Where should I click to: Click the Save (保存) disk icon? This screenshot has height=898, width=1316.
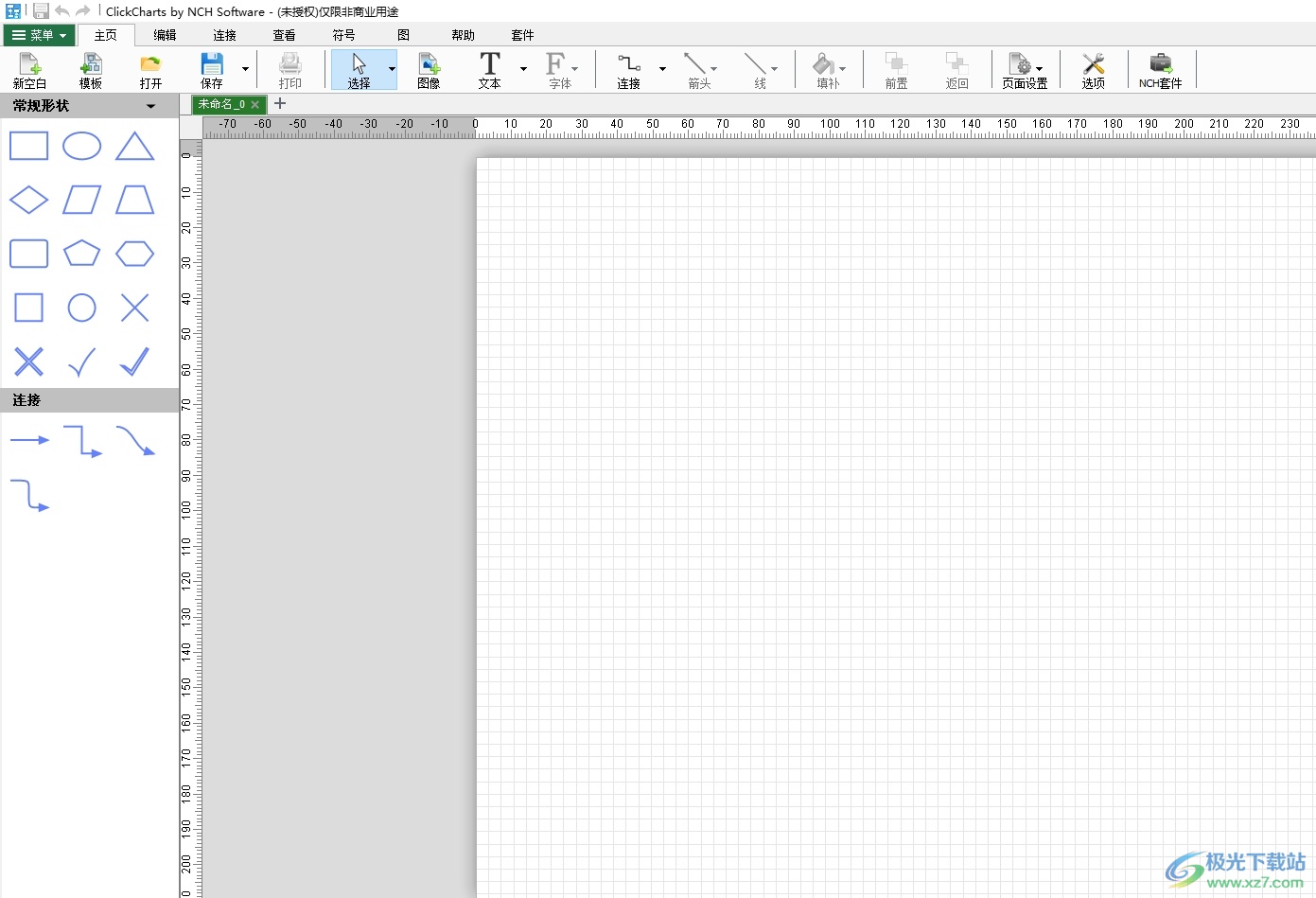click(x=212, y=70)
